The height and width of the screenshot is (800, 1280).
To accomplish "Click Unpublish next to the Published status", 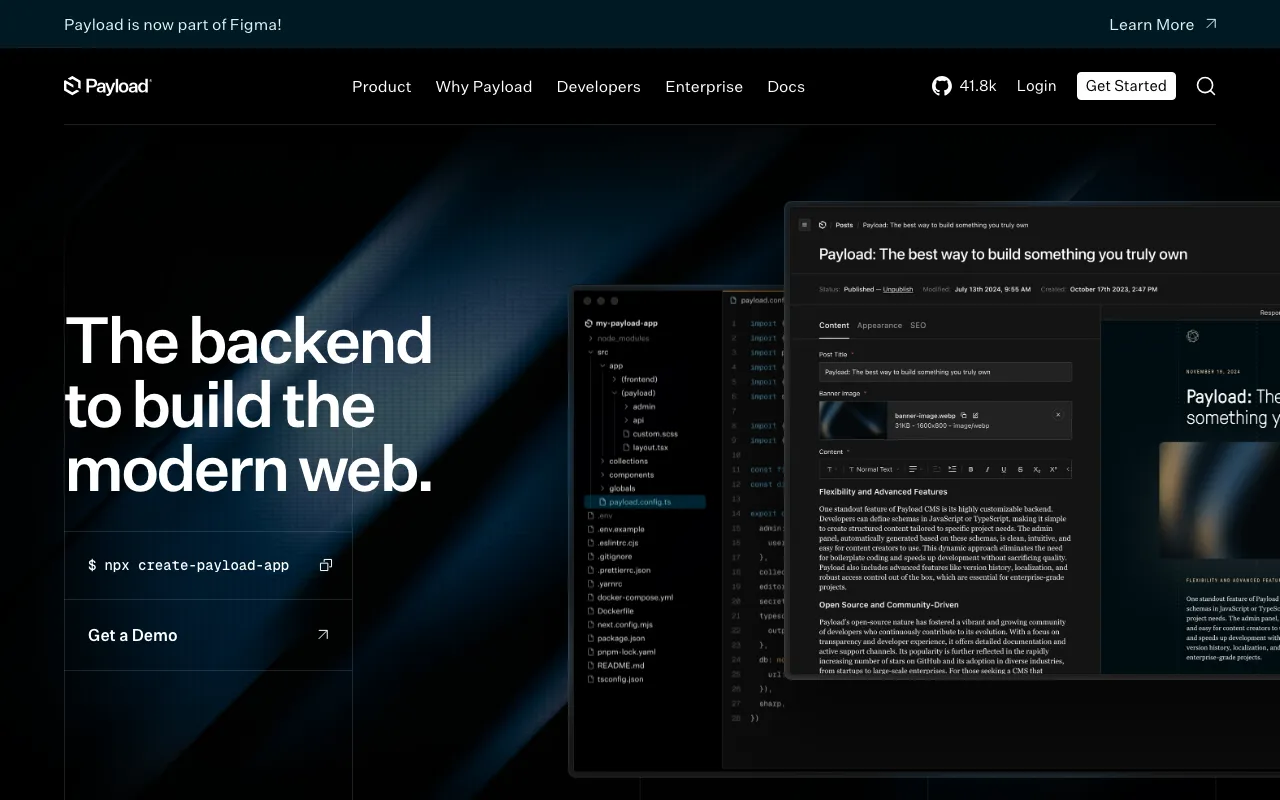I will [897, 289].
